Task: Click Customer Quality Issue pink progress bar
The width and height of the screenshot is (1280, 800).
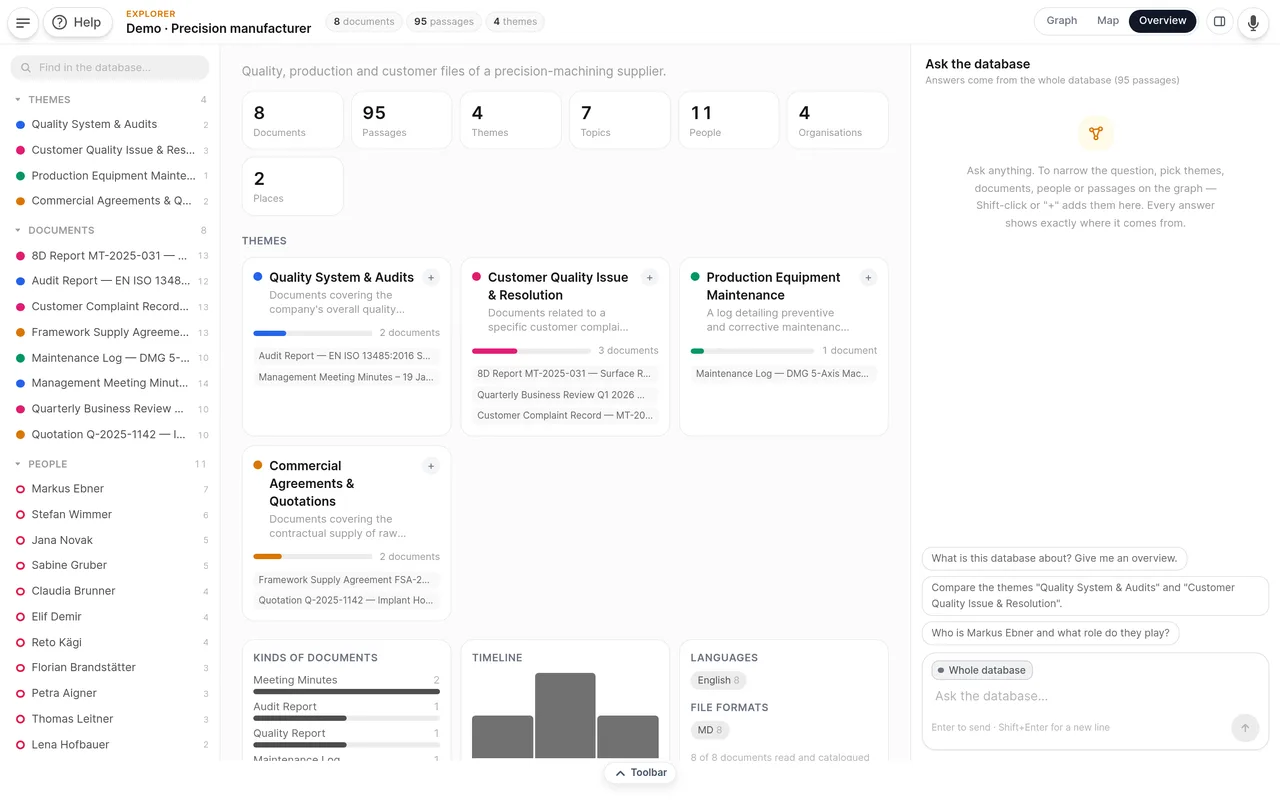Action: (532, 351)
